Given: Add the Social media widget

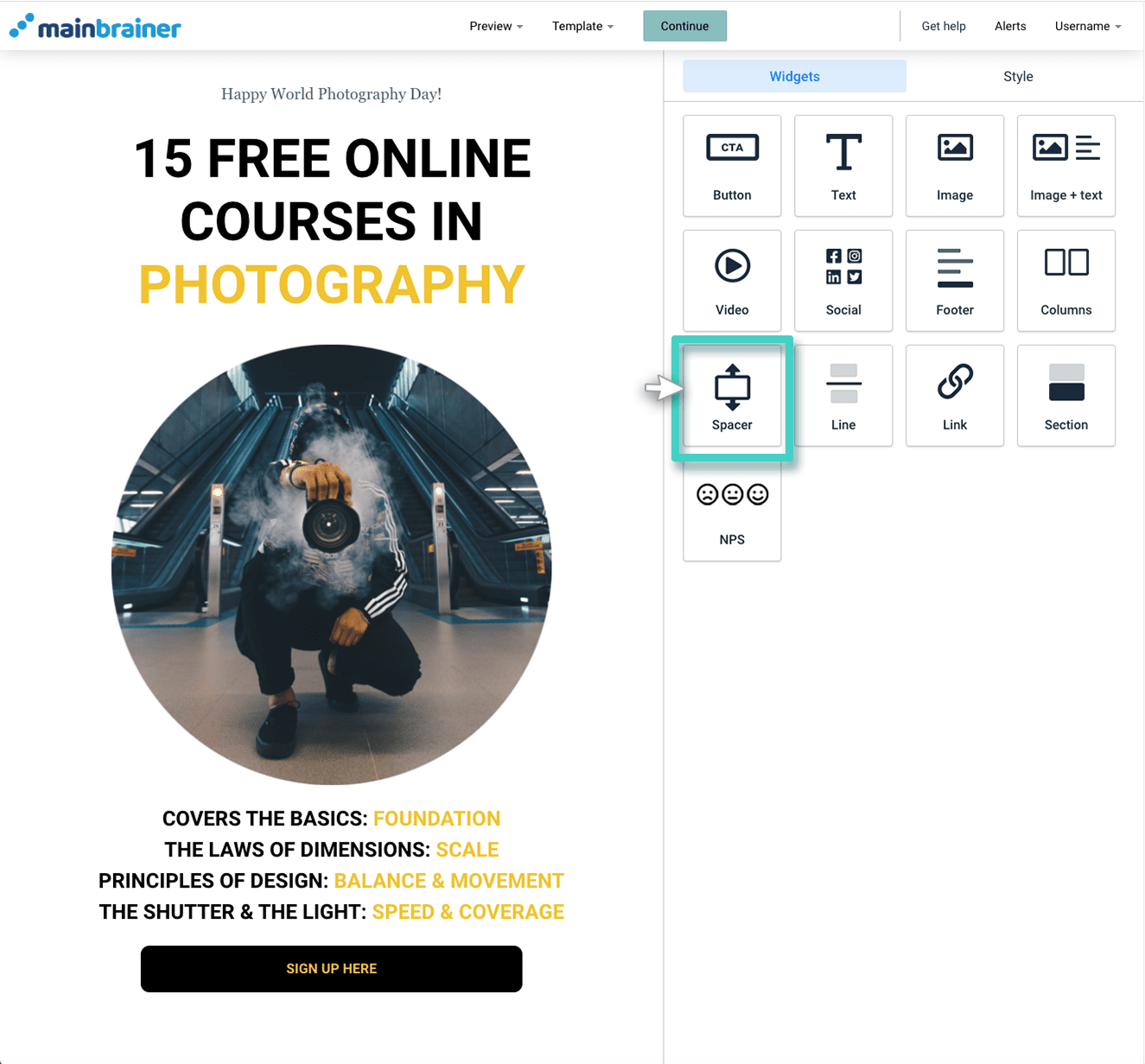Looking at the screenshot, I should point(843,281).
